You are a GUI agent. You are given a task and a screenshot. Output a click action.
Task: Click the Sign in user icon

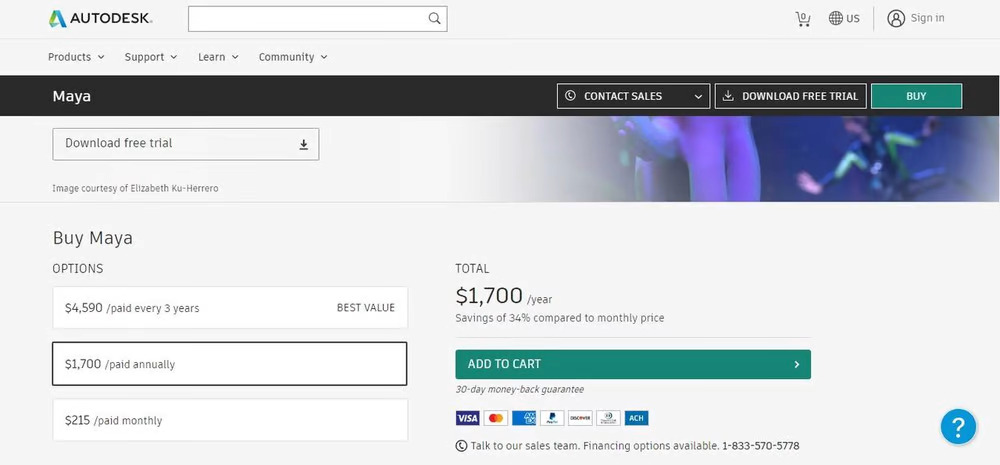coord(896,18)
